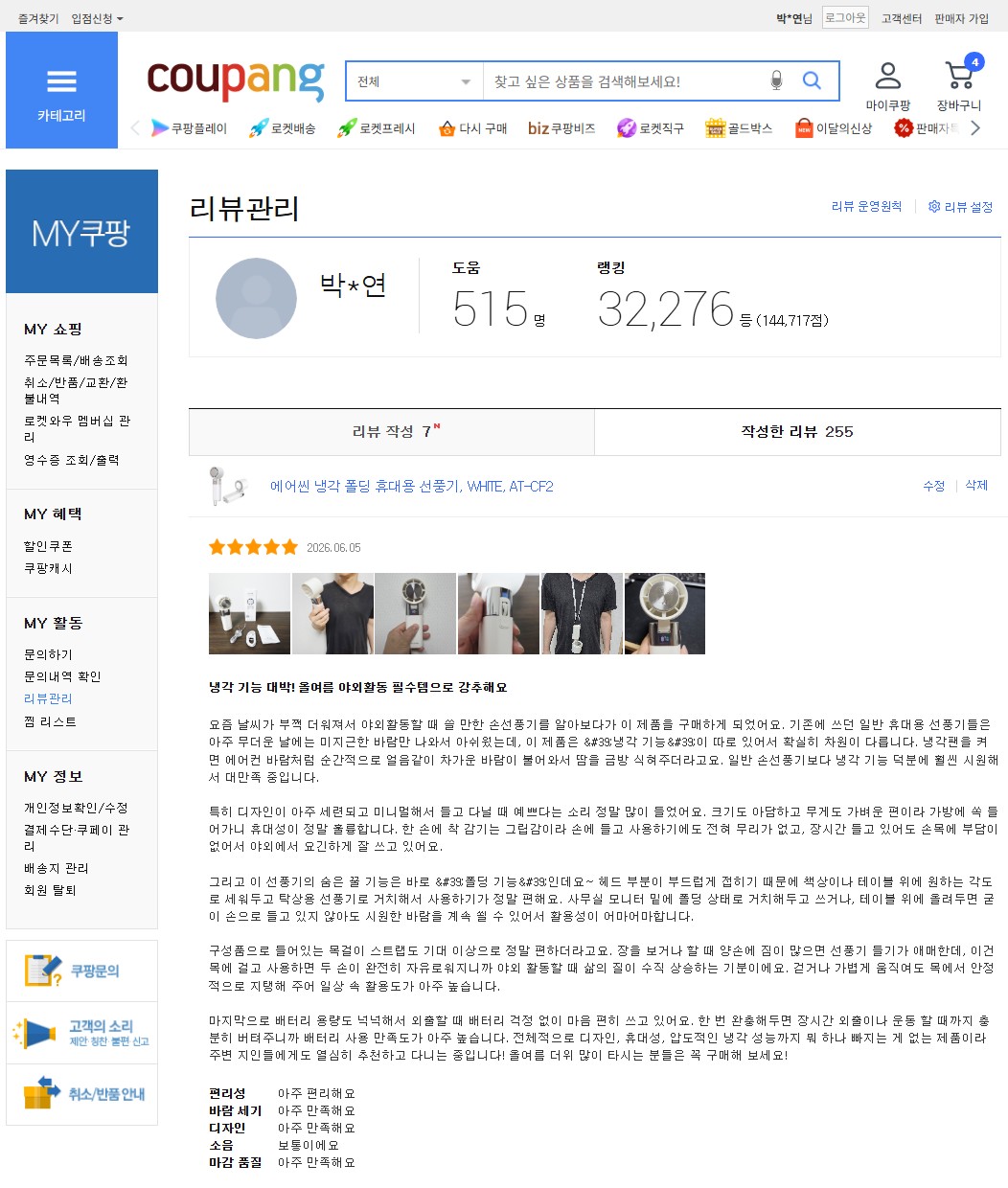This screenshot has width=1008, height=1188.
Task: Open 판매자 가입 link
Action: click(x=962, y=18)
